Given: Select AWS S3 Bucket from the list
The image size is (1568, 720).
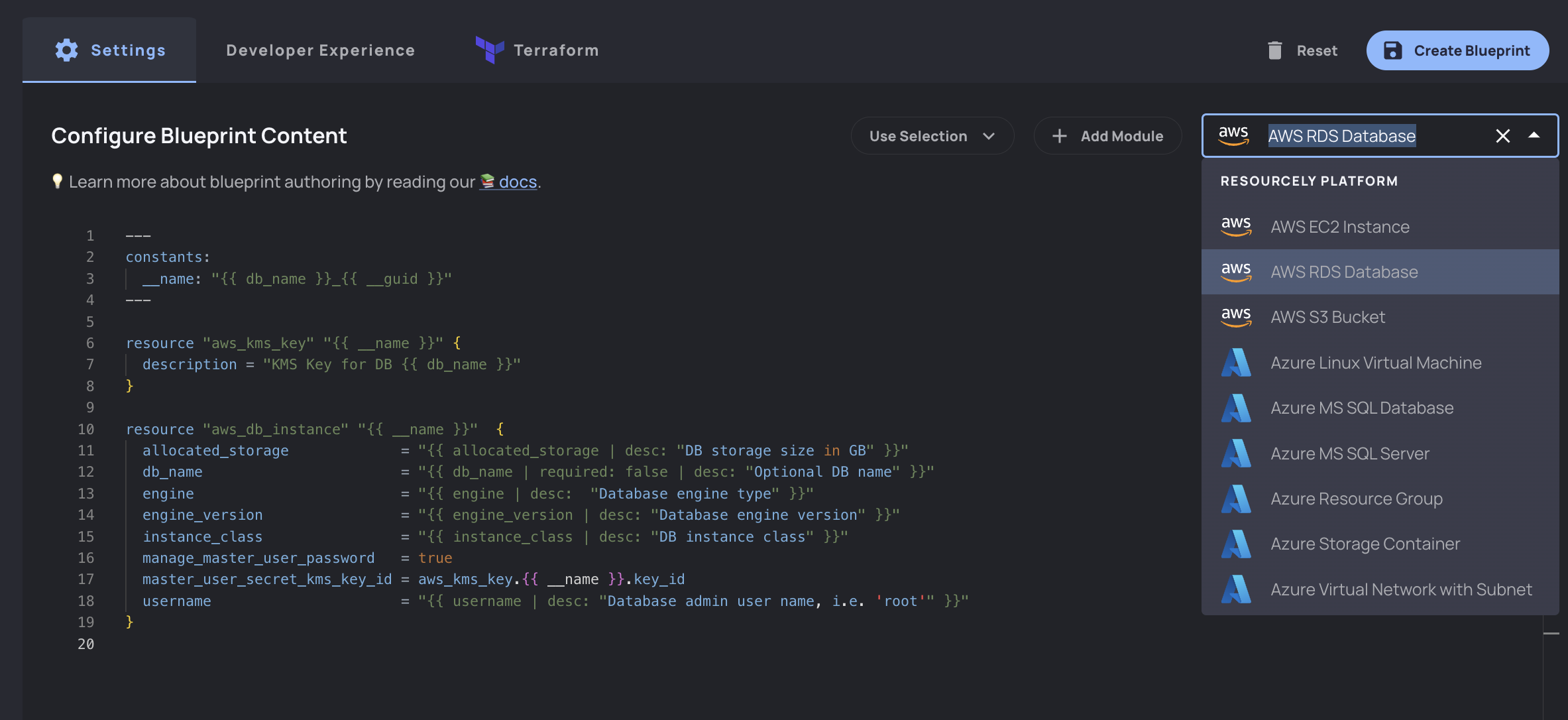Looking at the screenshot, I should tap(1380, 317).
